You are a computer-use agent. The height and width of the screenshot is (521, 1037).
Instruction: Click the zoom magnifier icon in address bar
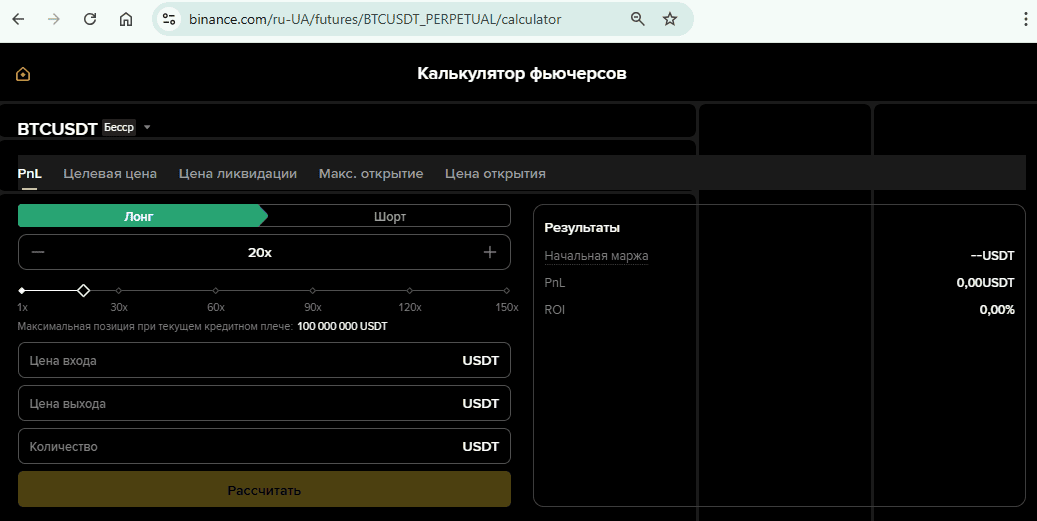tap(638, 19)
